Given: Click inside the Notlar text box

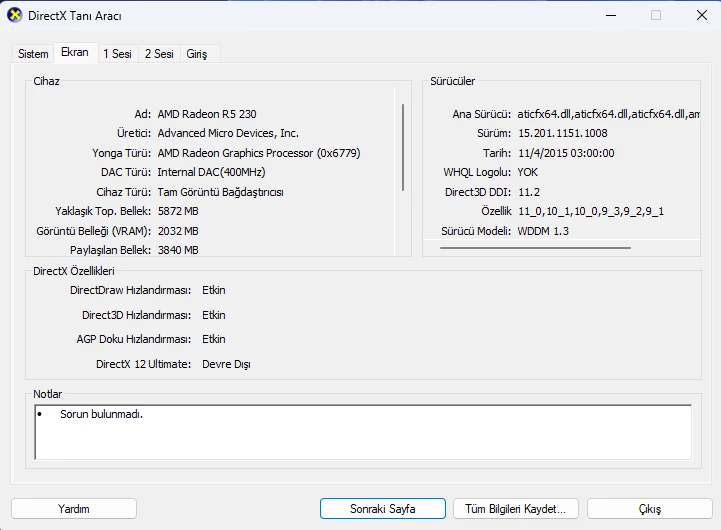Looking at the screenshot, I should pos(363,432).
